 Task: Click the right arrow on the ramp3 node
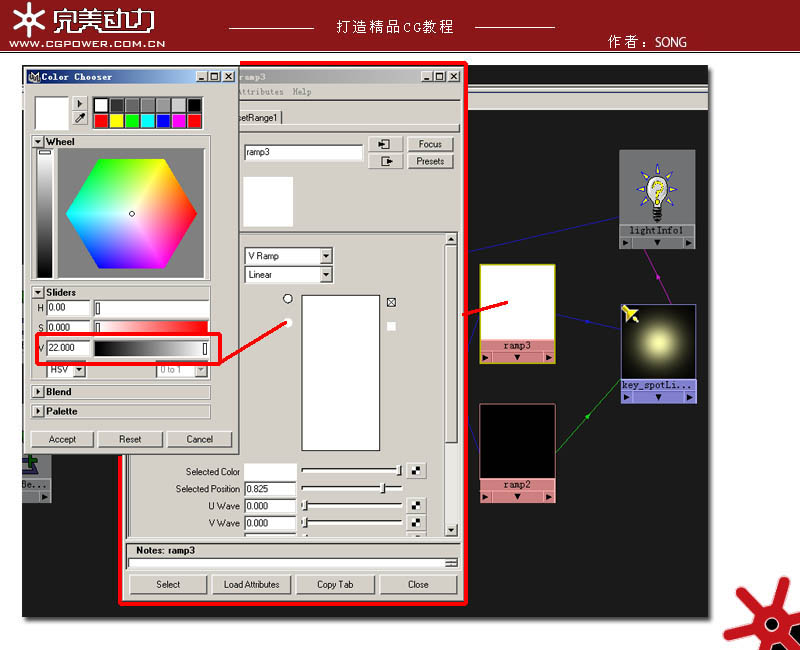point(548,358)
